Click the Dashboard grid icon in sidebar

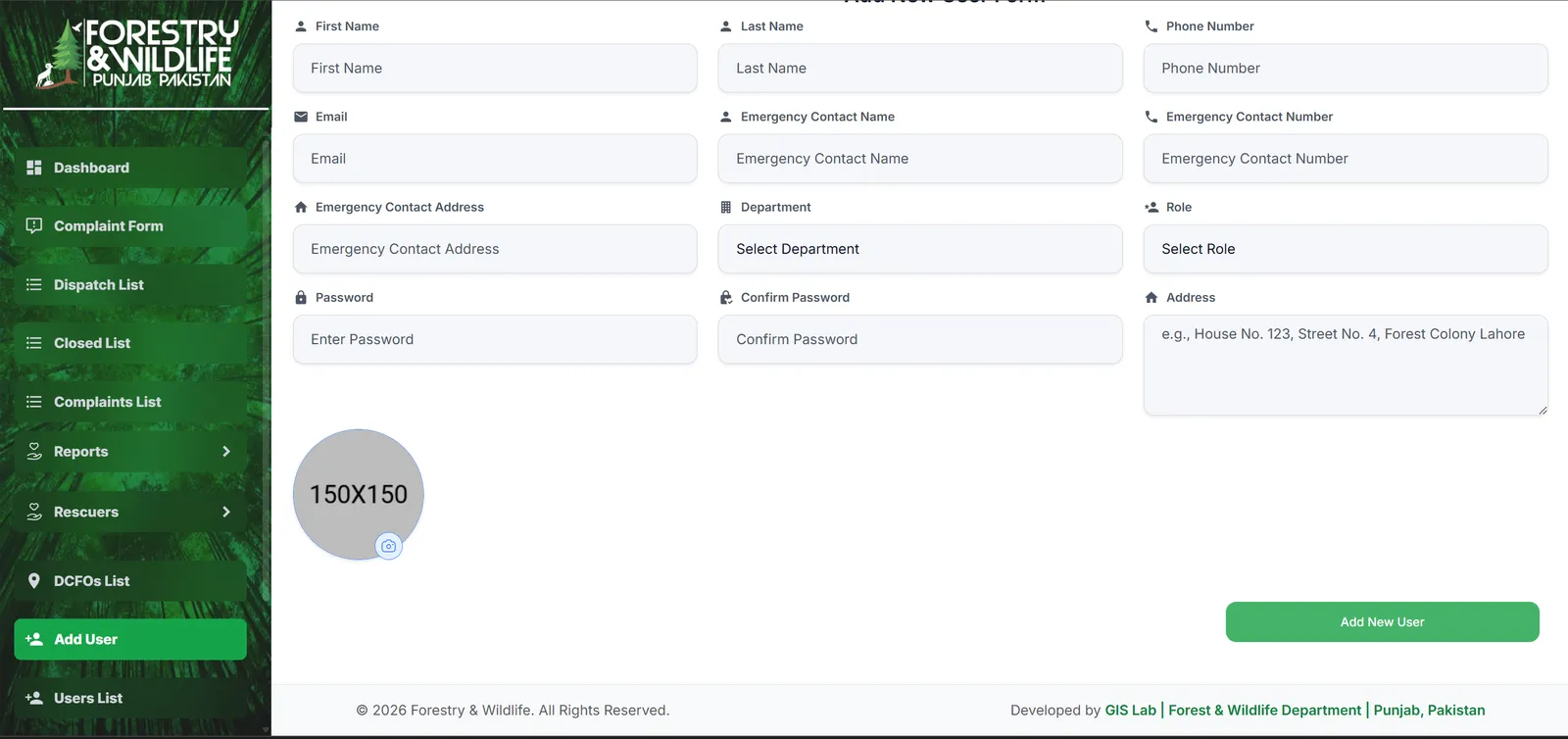tap(34, 168)
